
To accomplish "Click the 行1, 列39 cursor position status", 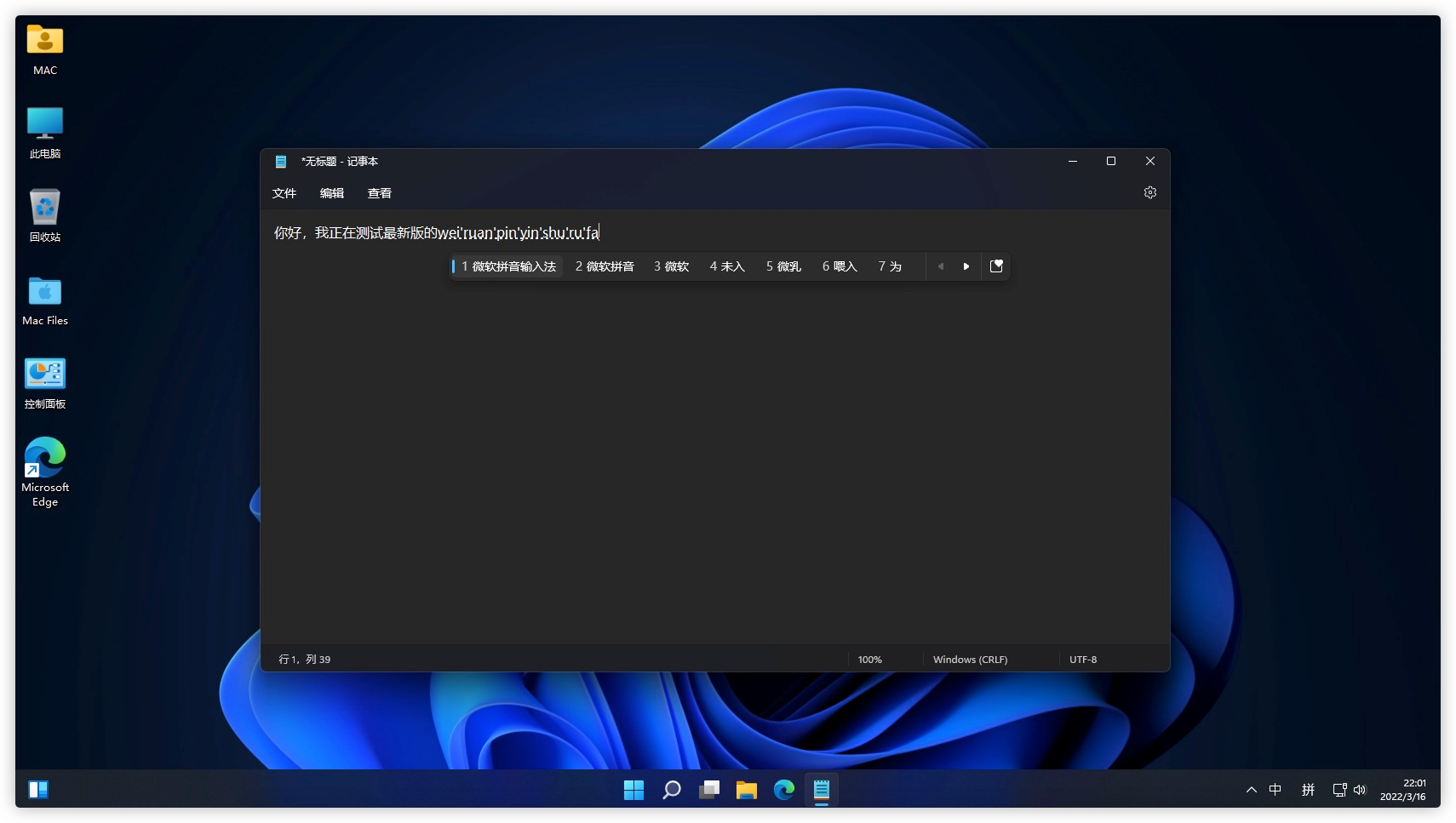I will click(305, 660).
